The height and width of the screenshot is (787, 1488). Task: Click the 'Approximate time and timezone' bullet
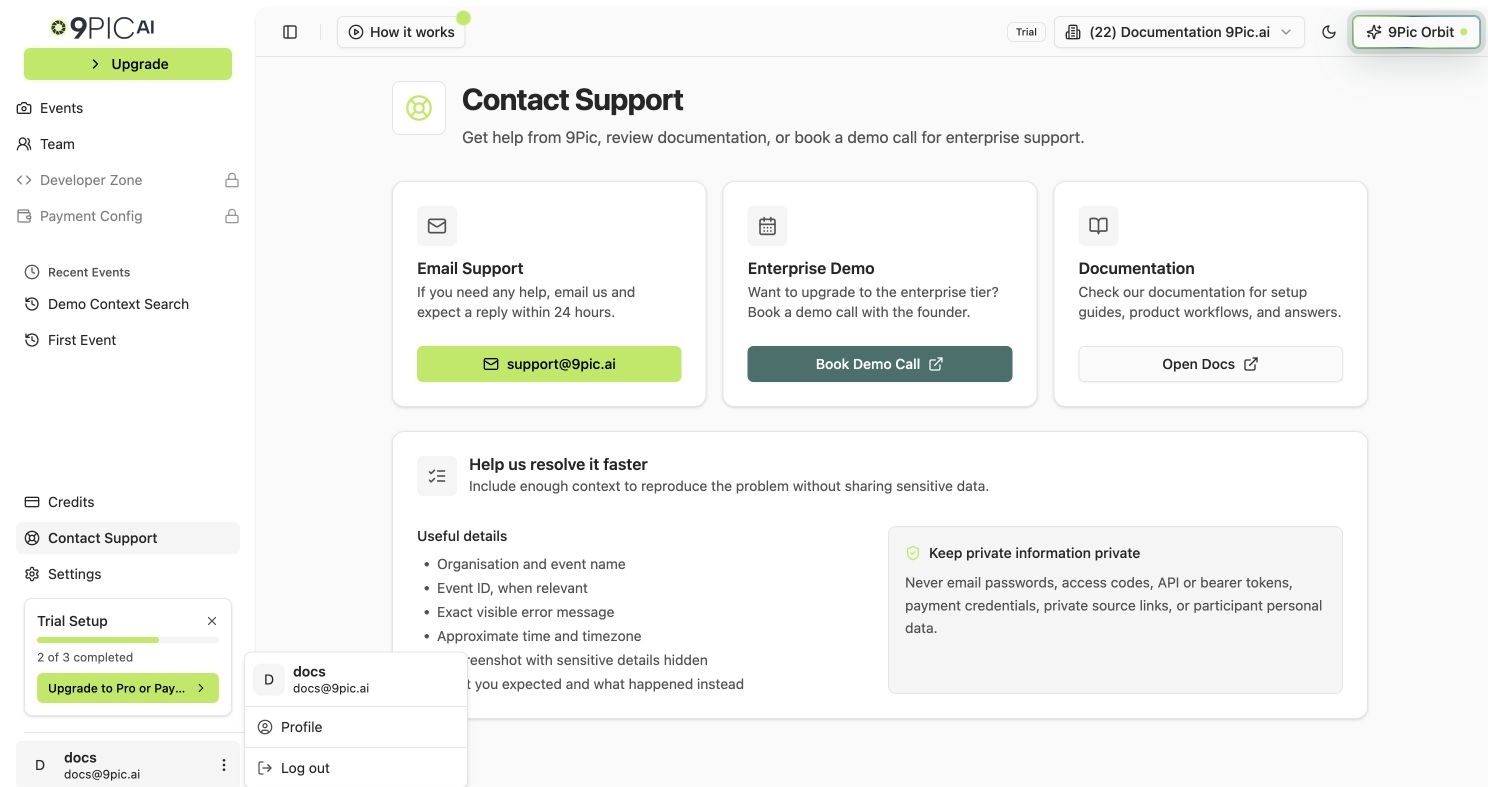point(539,636)
